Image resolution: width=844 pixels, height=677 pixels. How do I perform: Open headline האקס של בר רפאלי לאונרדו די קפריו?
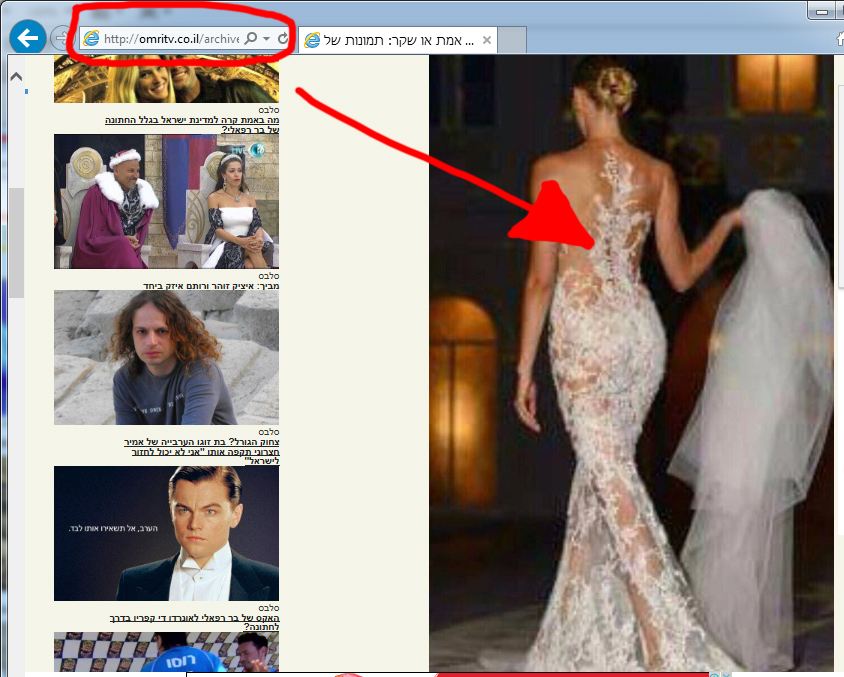pyautogui.click(x=194, y=622)
